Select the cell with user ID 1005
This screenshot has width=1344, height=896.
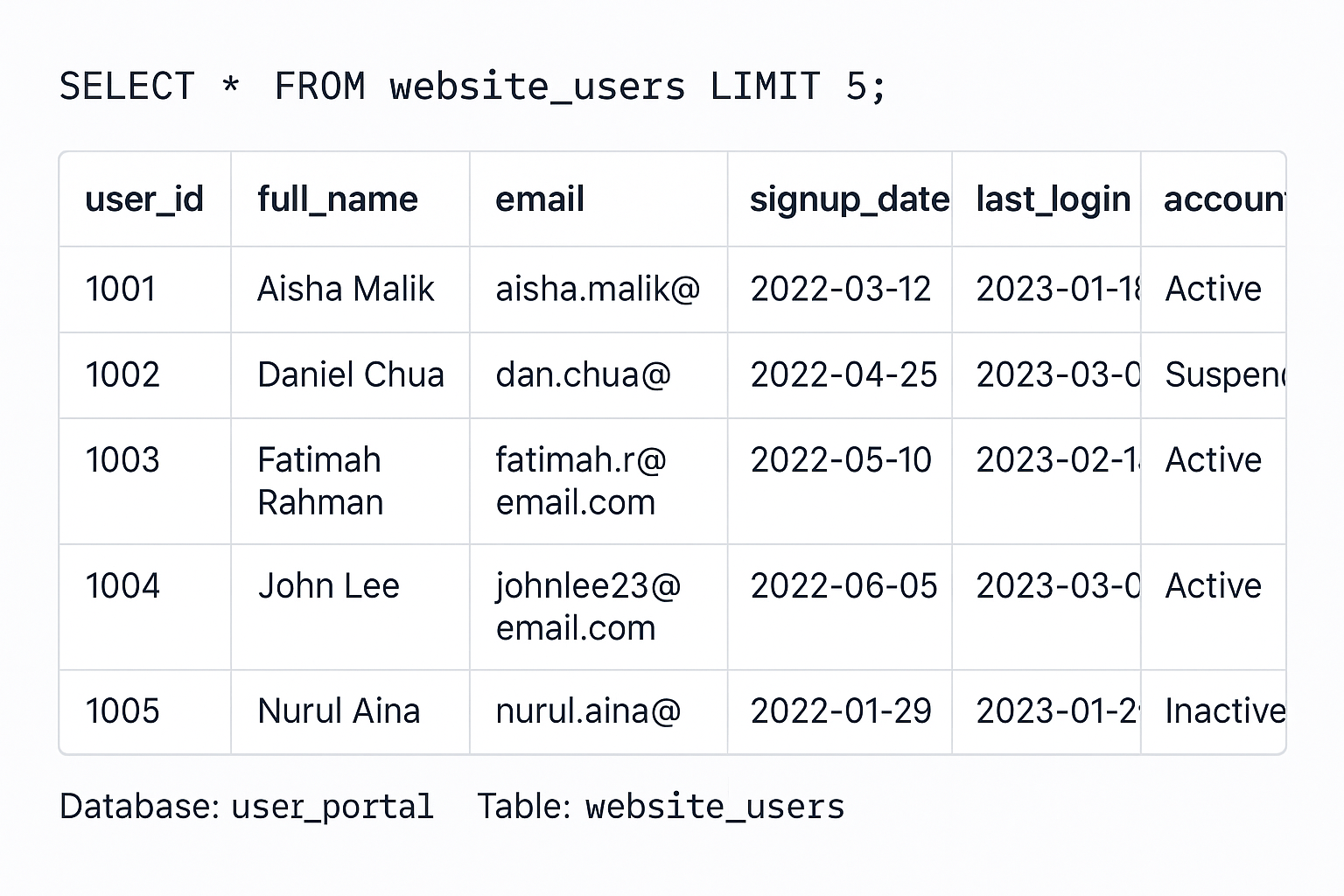click(122, 710)
